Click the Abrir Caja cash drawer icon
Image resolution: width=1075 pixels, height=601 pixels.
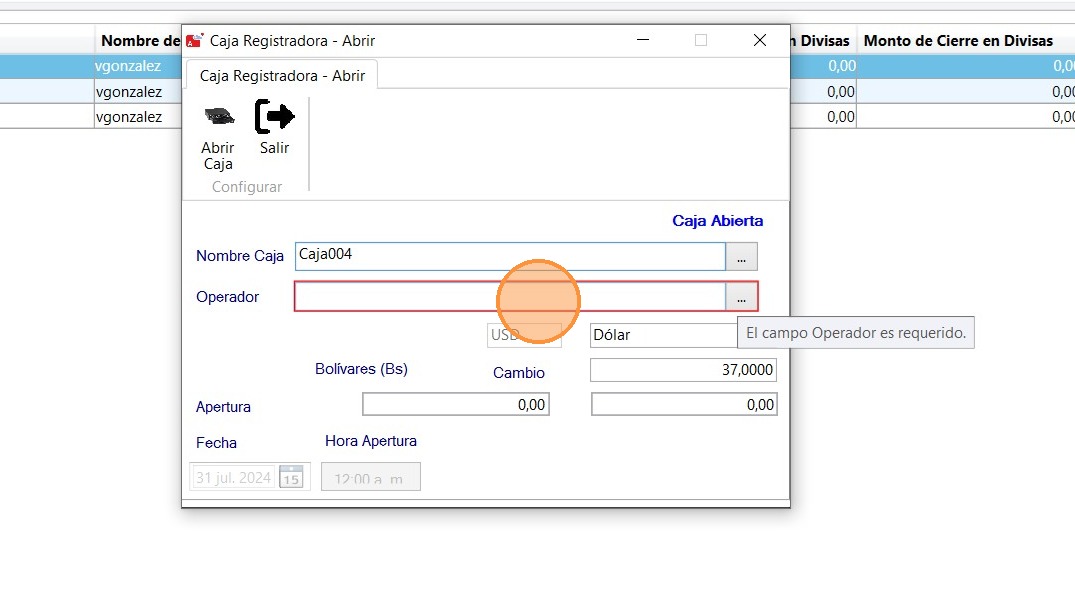(x=219, y=116)
